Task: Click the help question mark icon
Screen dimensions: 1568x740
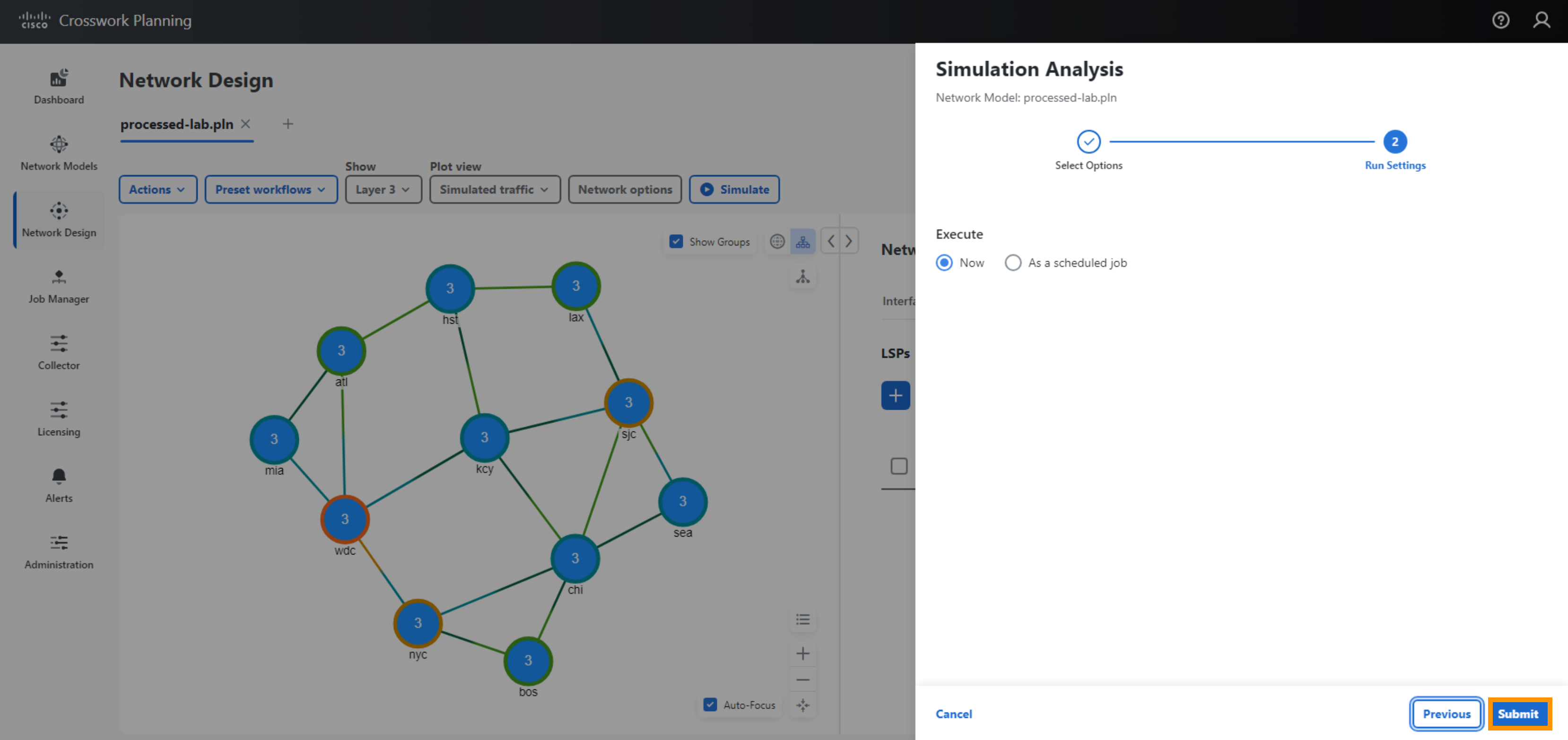Action: 1500,20
